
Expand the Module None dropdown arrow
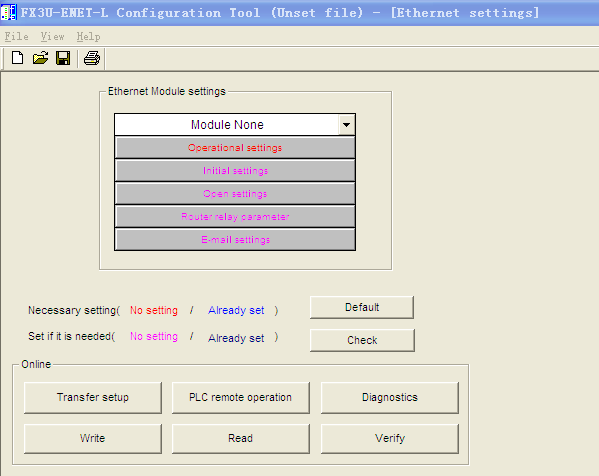346,125
